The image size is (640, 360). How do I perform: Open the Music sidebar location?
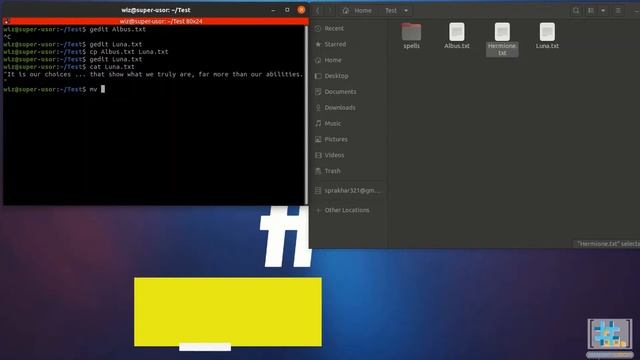click(x=347, y=123)
